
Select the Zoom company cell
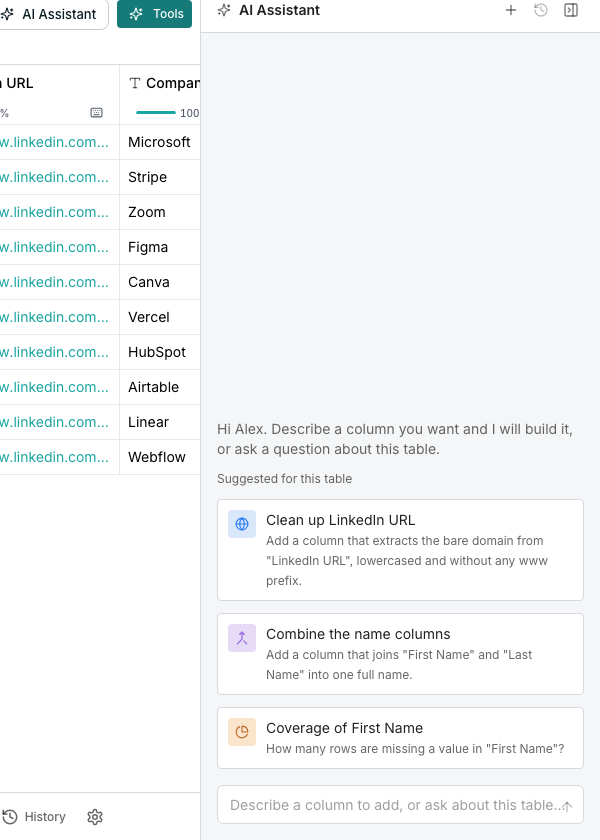[x=160, y=212]
